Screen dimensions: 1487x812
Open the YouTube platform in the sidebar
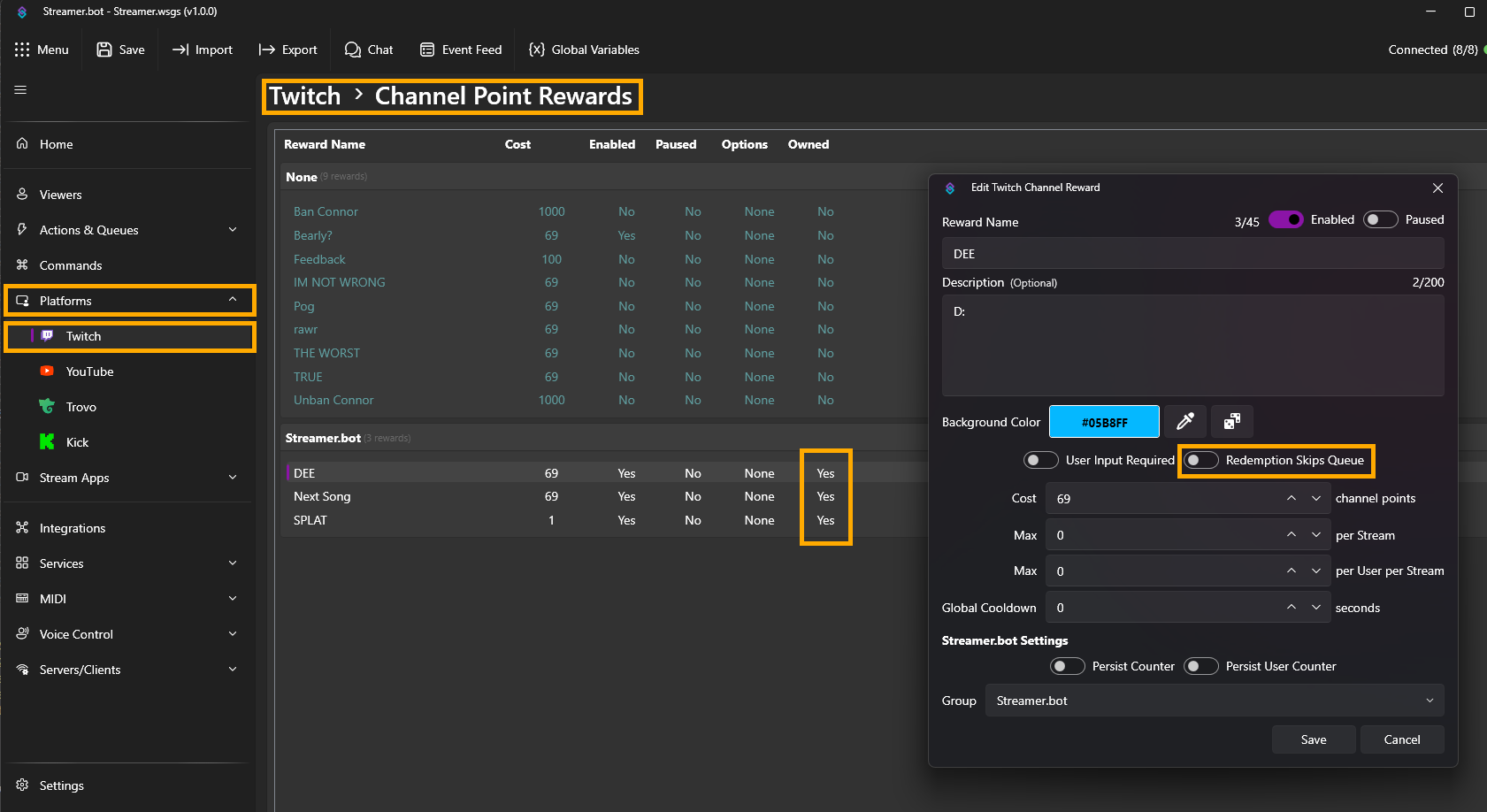88,371
